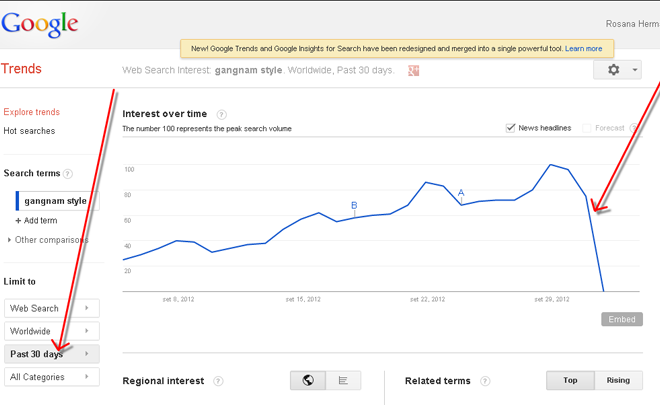Open the Past 30 days dropdown
This screenshot has width=660, height=405.
pos(52,354)
